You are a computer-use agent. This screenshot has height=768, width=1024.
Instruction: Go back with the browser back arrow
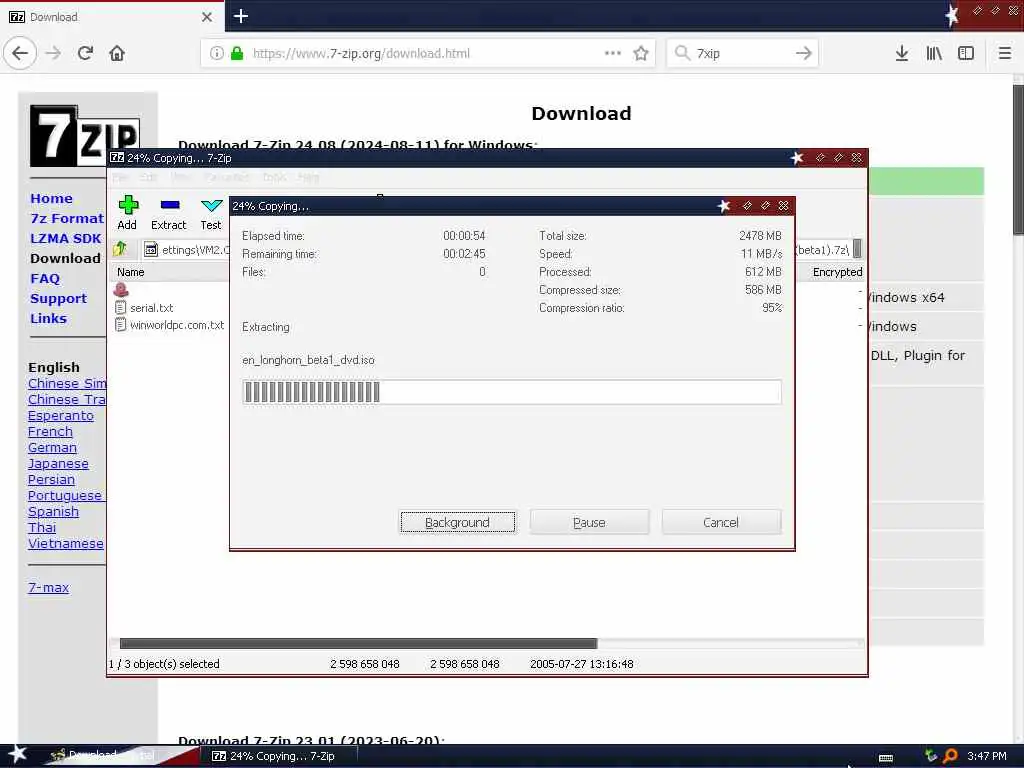tap(20, 53)
